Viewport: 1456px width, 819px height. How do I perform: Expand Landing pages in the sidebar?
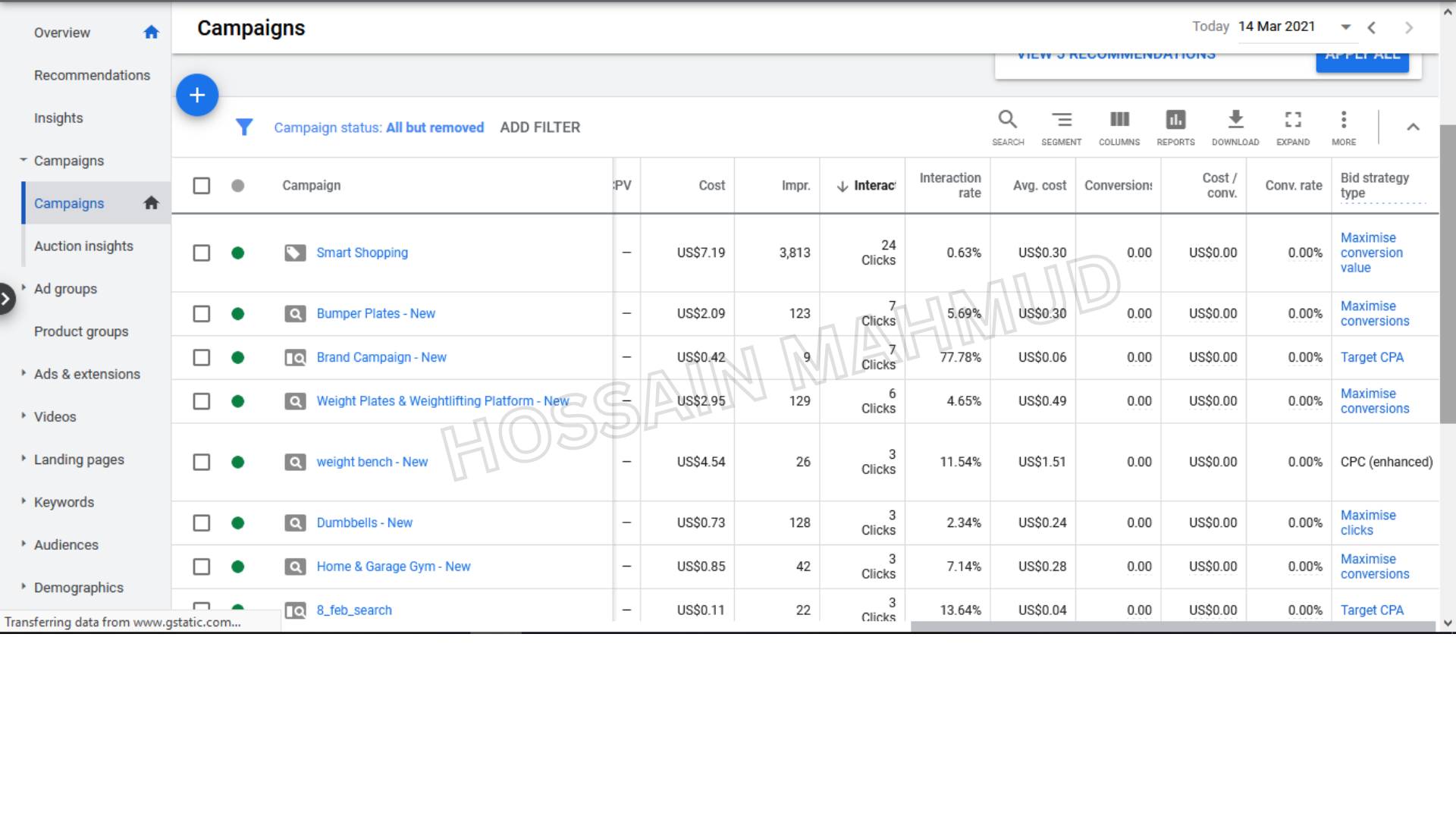(24, 458)
